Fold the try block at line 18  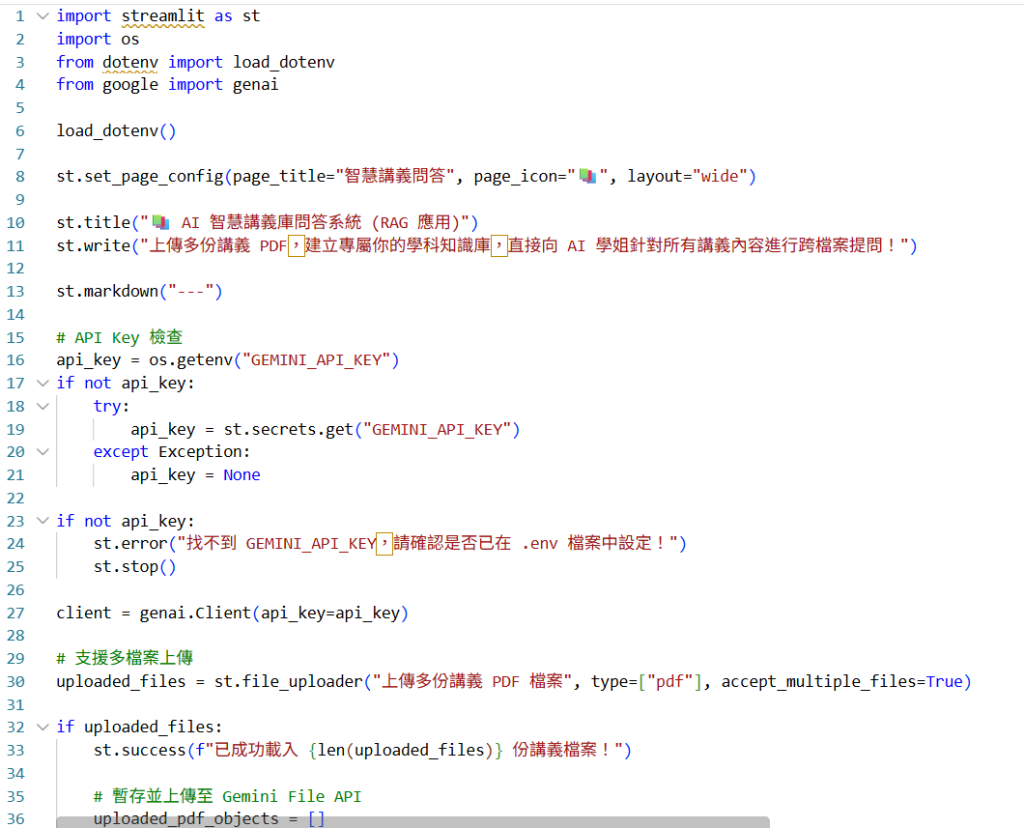point(42,406)
